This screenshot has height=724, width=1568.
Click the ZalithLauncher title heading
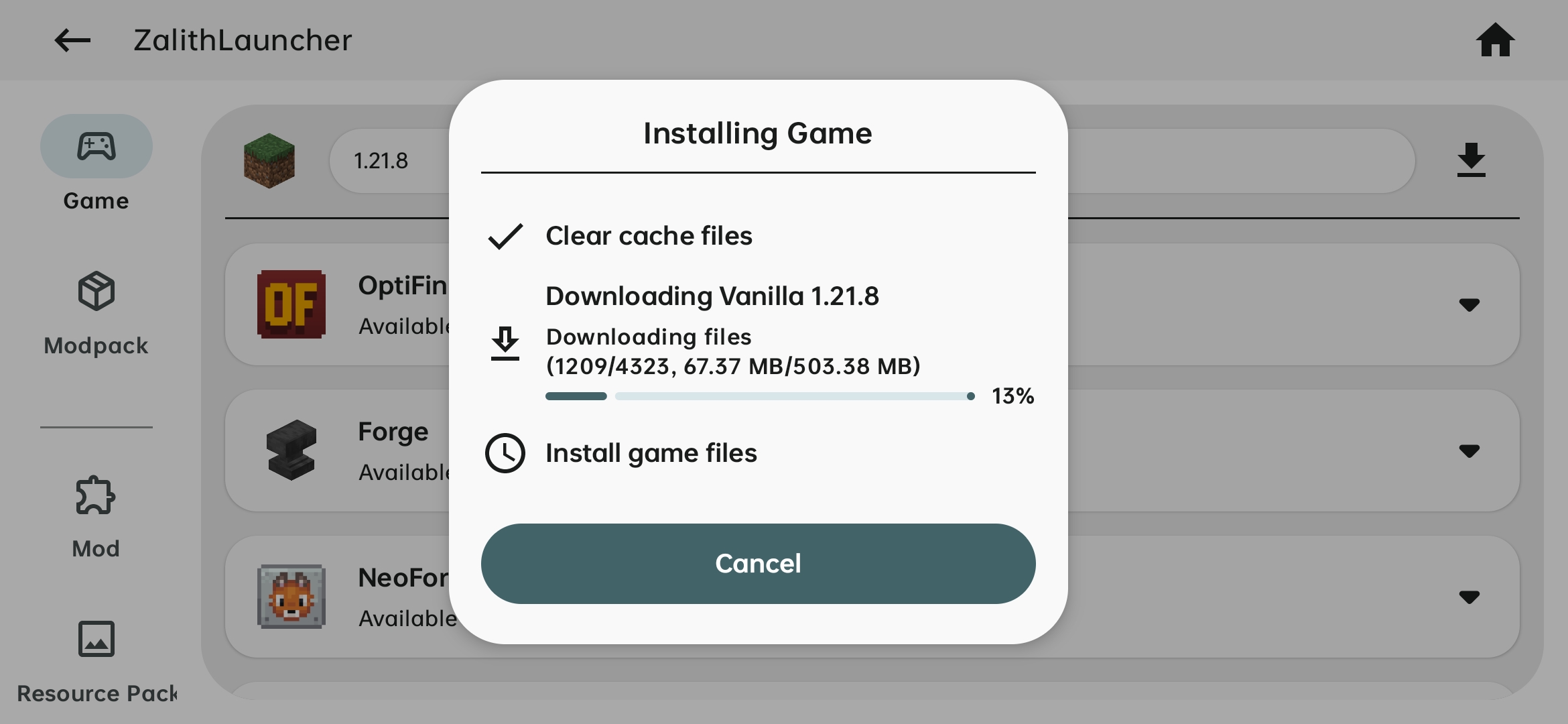243,40
